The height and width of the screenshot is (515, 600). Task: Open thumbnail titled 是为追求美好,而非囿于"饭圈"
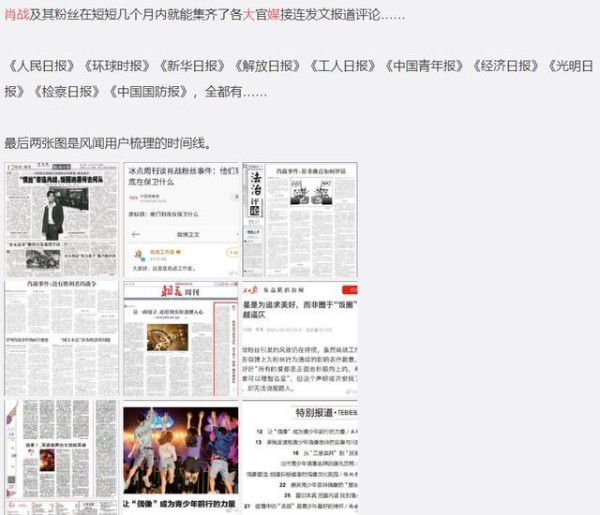tap(300, 339)
